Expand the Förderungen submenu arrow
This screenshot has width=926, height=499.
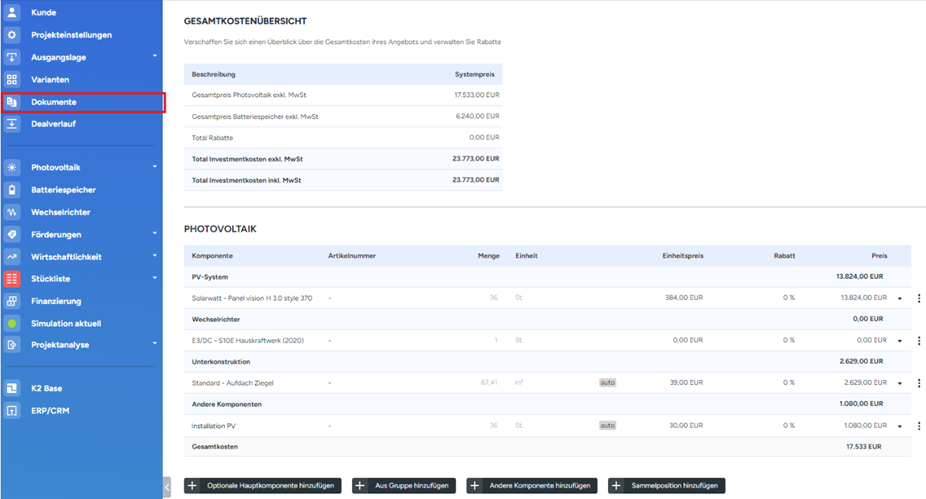[x=155, y=234]
